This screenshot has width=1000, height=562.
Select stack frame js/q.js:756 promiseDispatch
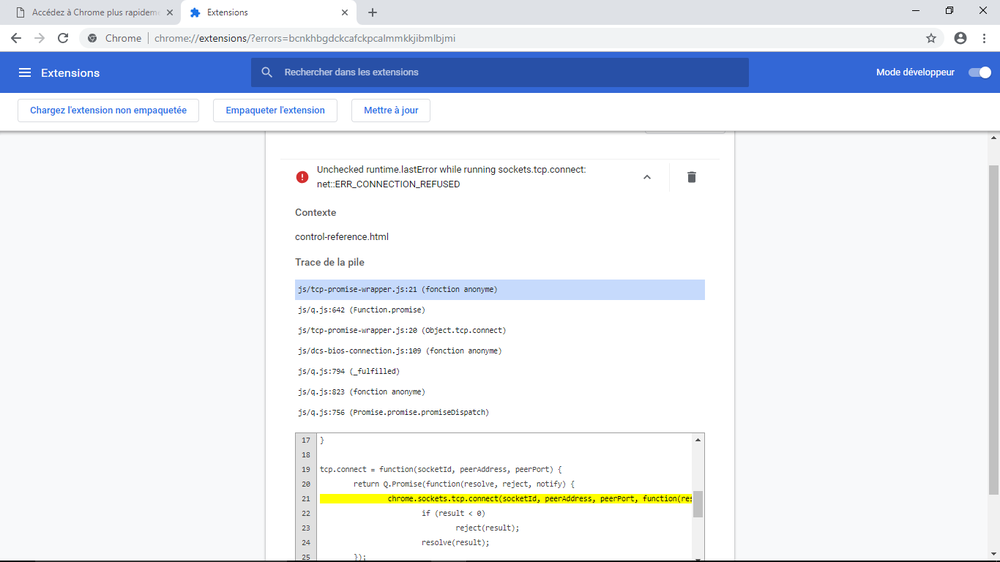click(x=499, y=412)
